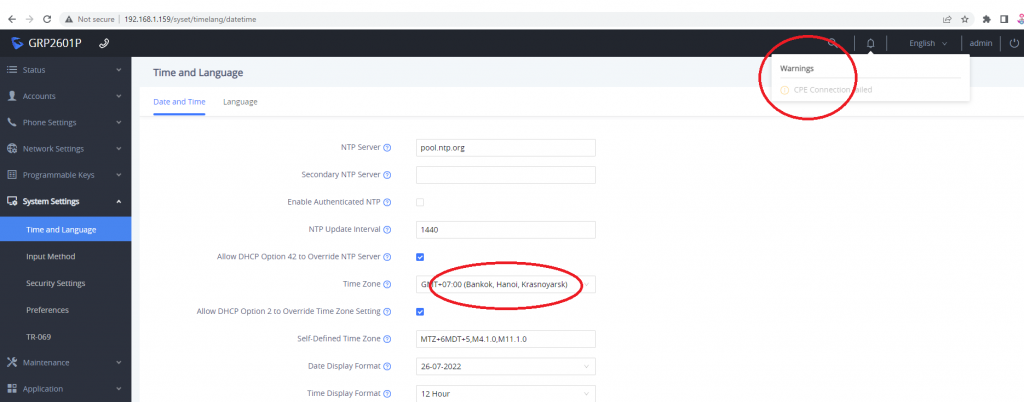
Task: Click the power logout icon
Action: coord(1014,43)
